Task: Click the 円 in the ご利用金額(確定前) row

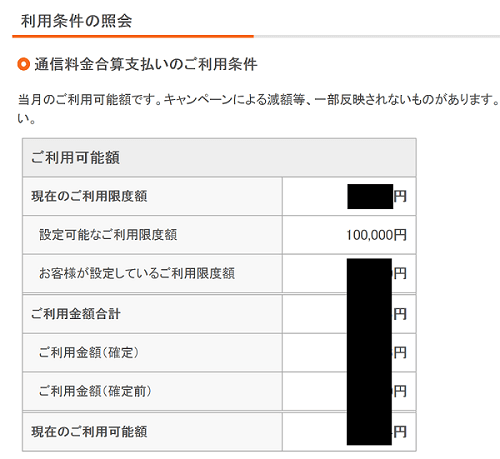Action: [x=400, y=391]
